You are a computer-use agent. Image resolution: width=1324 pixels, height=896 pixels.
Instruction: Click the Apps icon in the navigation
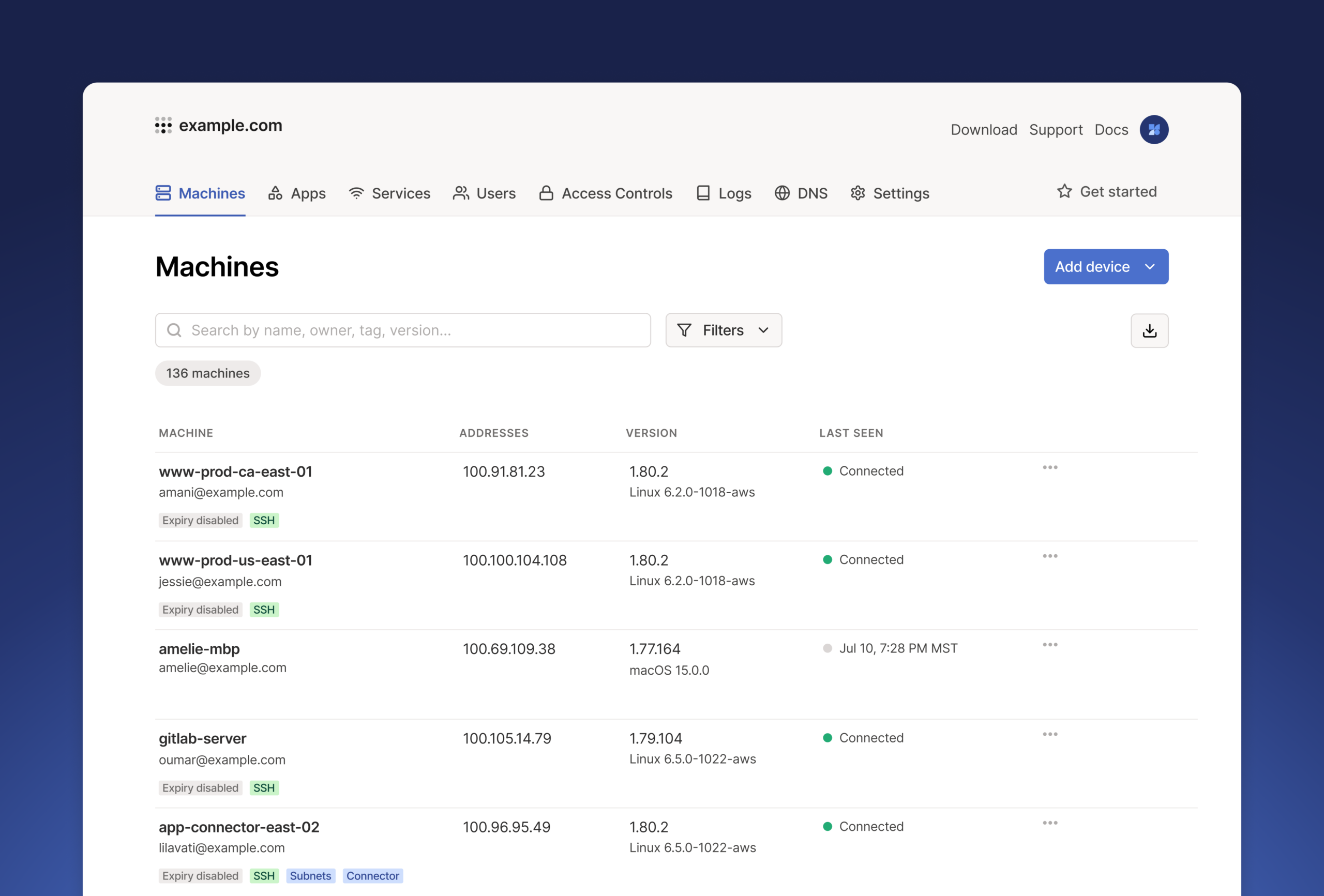click(275, 193)
